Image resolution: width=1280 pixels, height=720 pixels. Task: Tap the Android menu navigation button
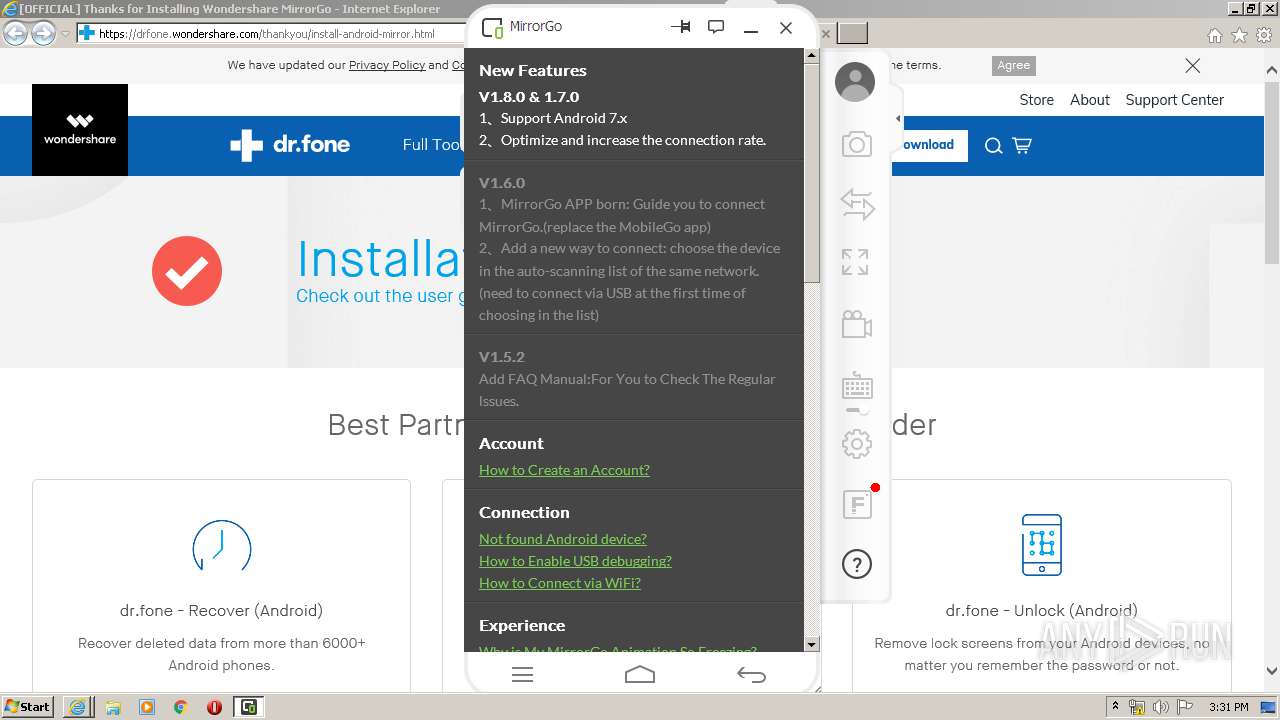click(522, 675)
